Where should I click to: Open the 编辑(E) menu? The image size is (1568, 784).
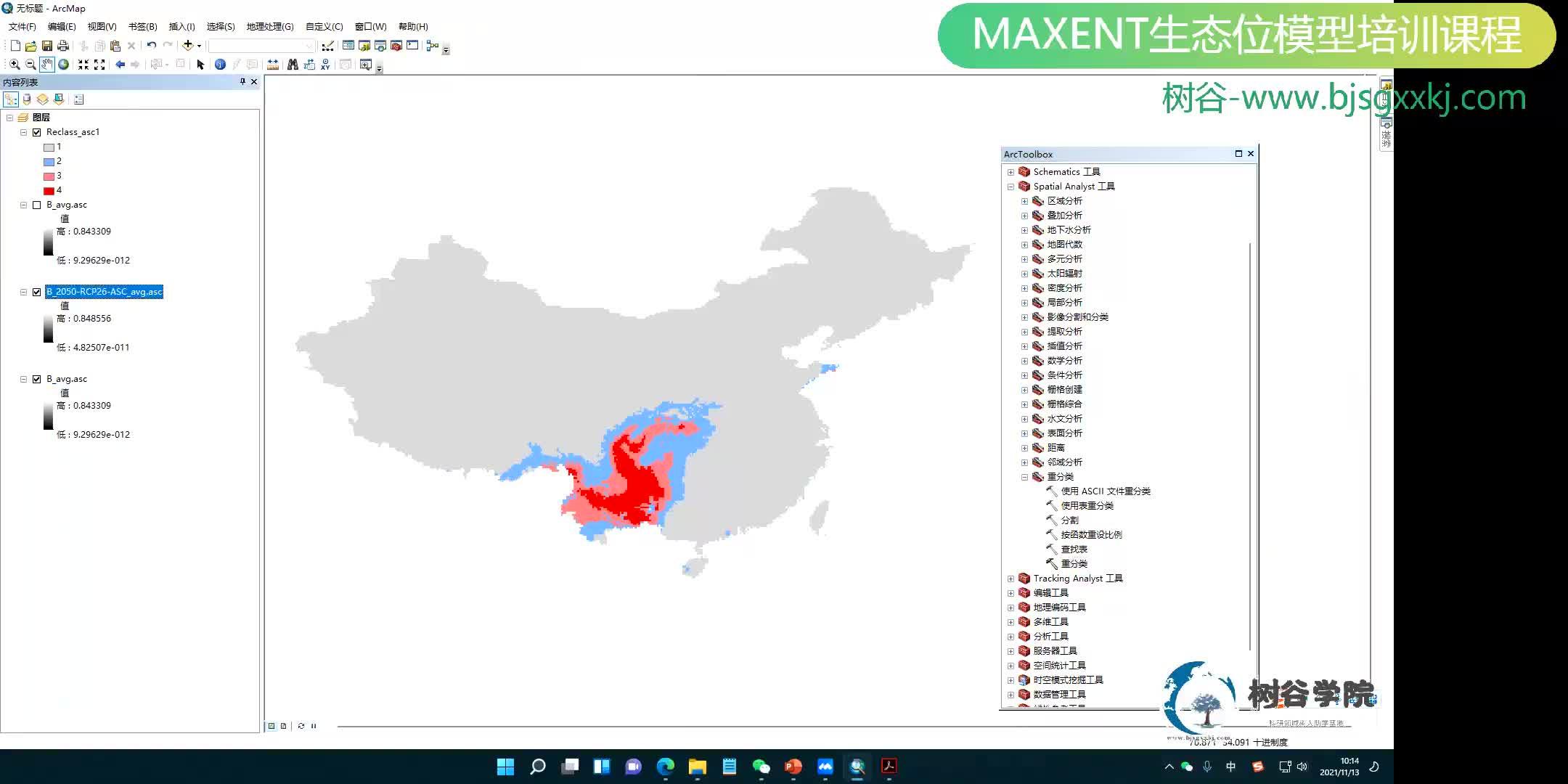(x=62, y=27)
